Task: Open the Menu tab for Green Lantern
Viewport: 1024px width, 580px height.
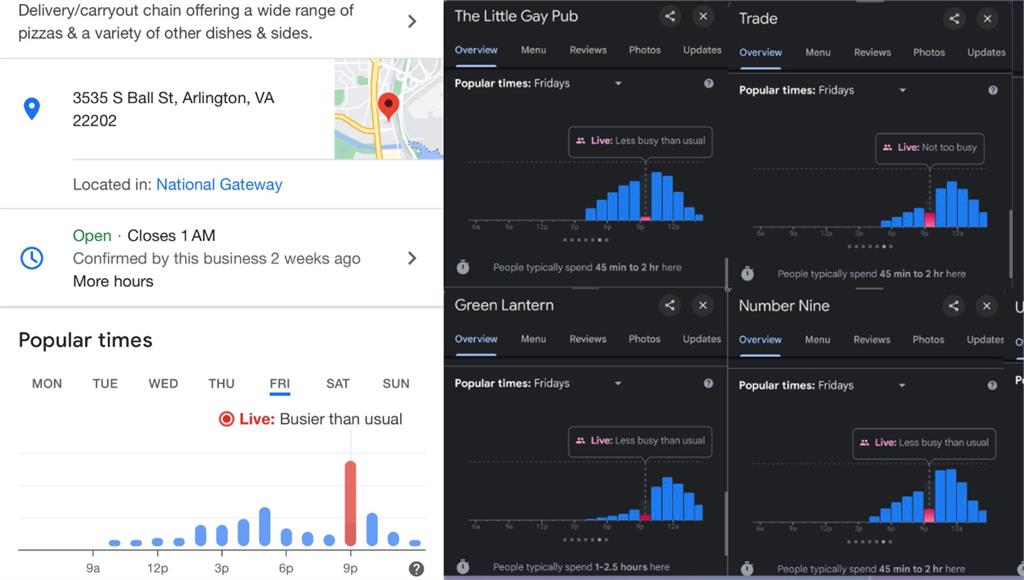Action: coord(534,339)
